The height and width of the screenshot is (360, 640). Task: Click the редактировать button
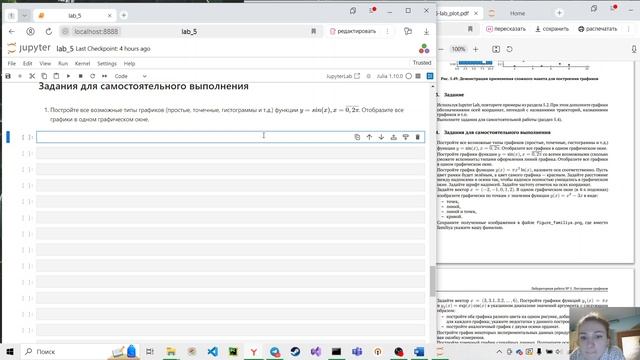353,31
